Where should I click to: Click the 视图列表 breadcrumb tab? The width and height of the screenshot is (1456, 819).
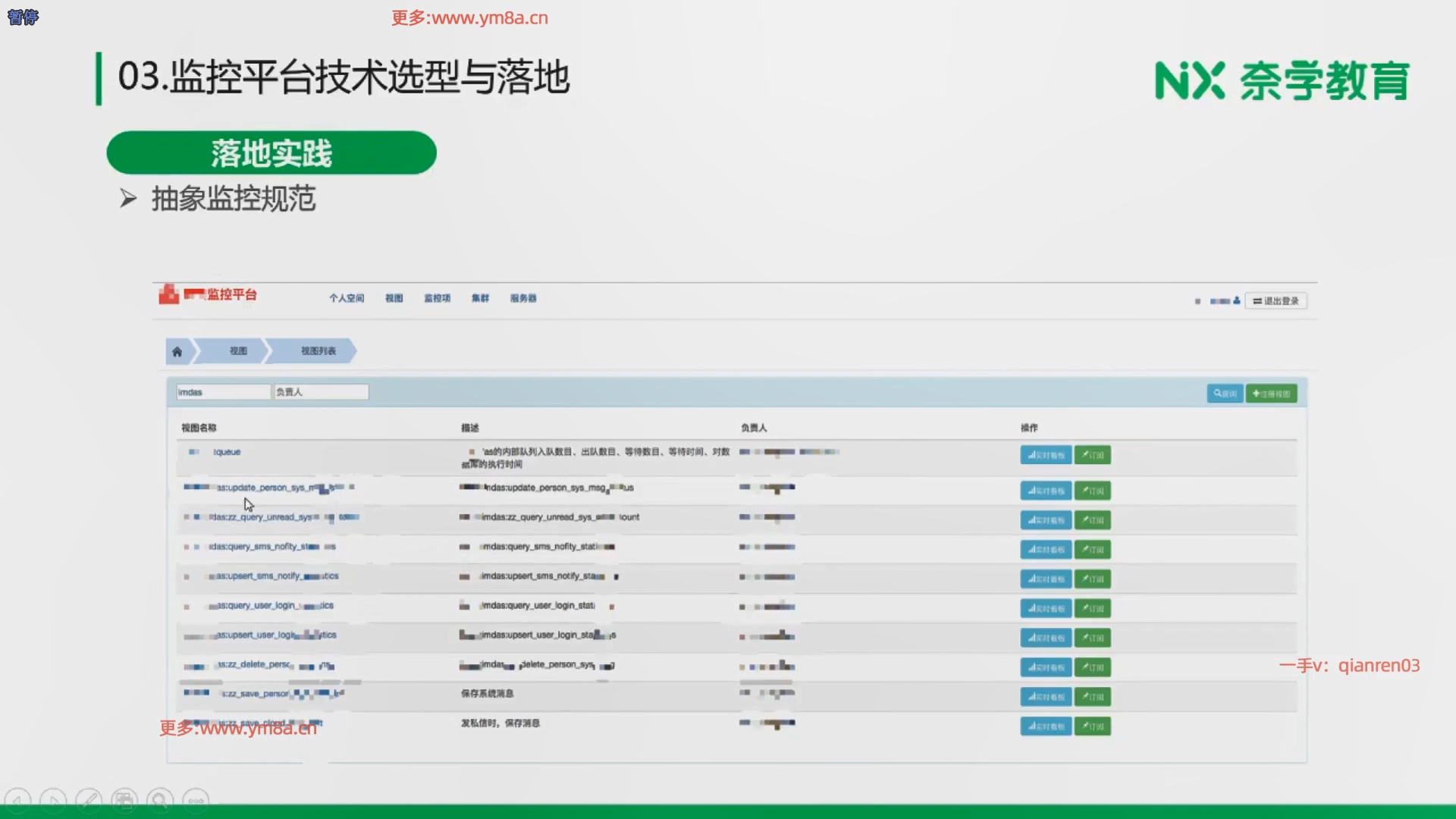coord(318,351)
